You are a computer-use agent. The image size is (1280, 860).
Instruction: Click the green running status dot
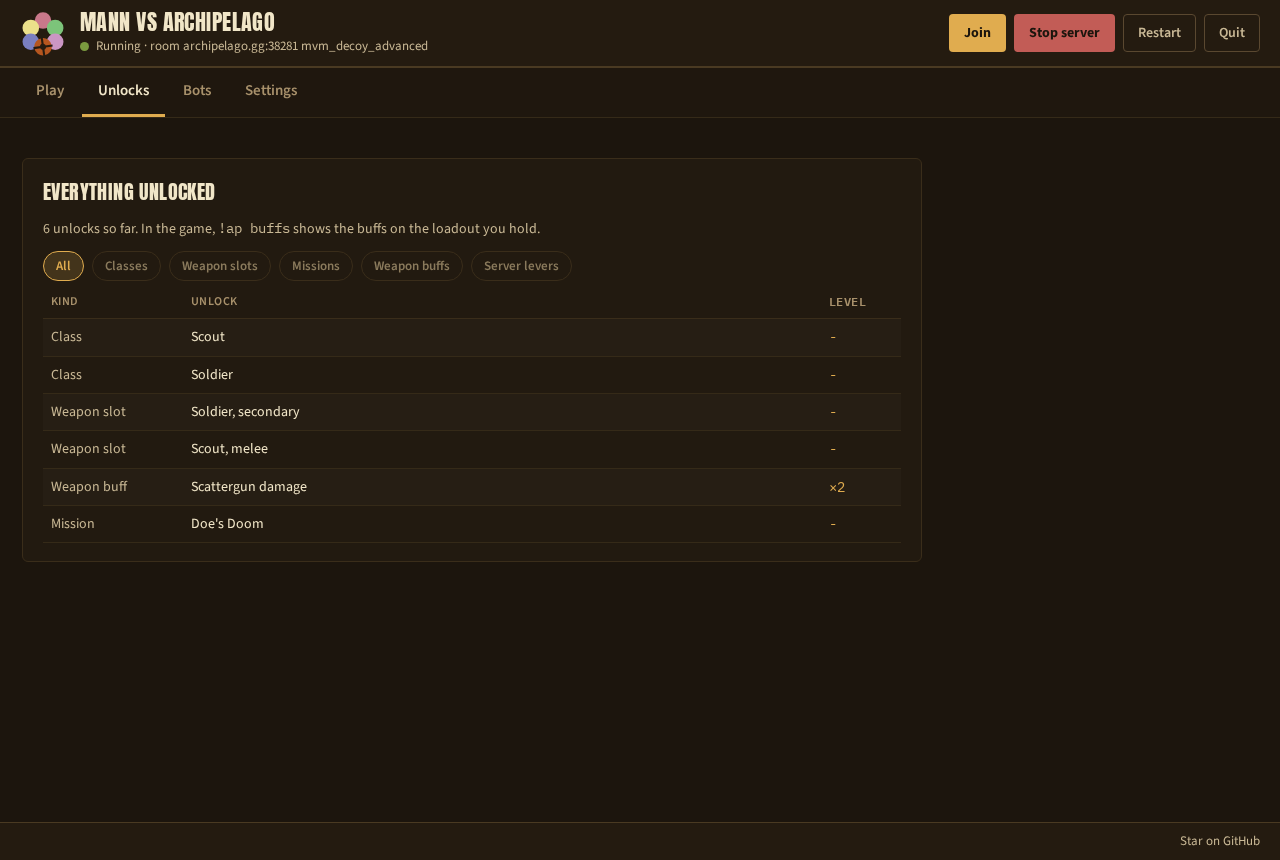(85, 47)
